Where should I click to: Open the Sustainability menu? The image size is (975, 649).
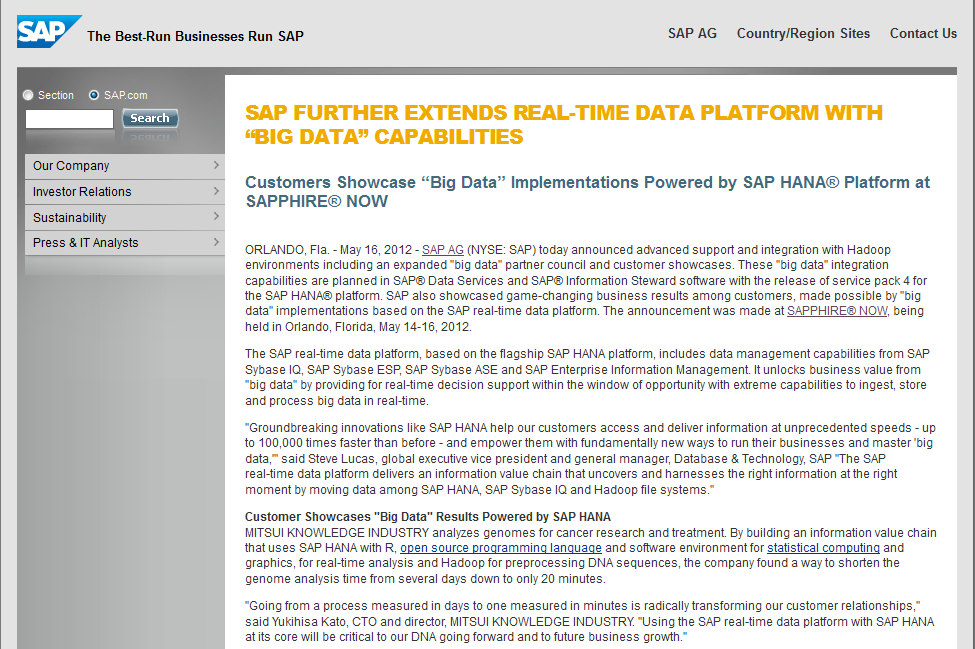pos(124,218)
